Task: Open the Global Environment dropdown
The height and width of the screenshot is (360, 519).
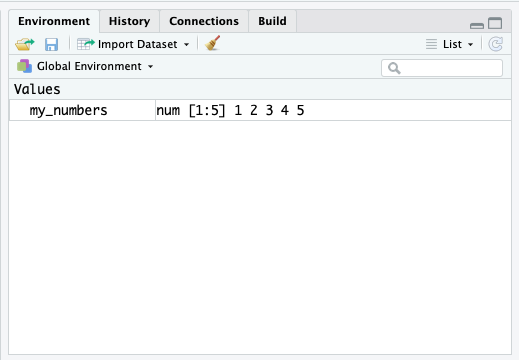Action: click(151, 67)
